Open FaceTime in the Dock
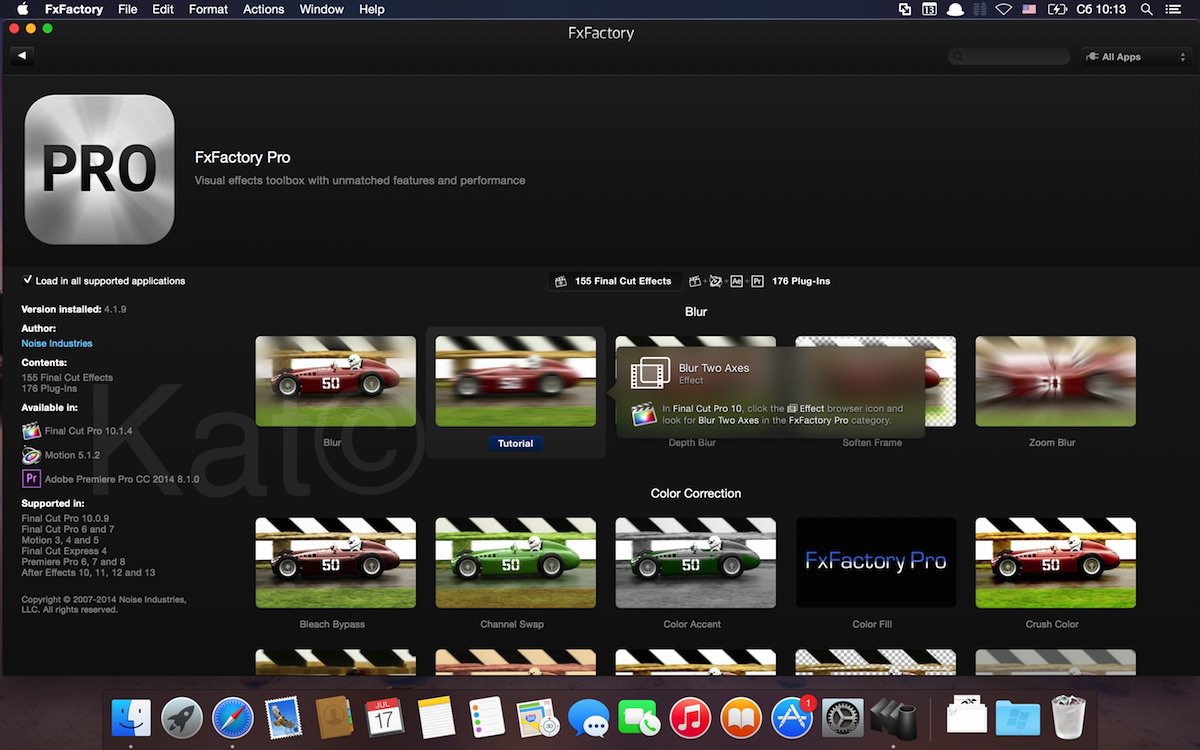This screenshot has height=750, width=1200. tap(639, 718)
